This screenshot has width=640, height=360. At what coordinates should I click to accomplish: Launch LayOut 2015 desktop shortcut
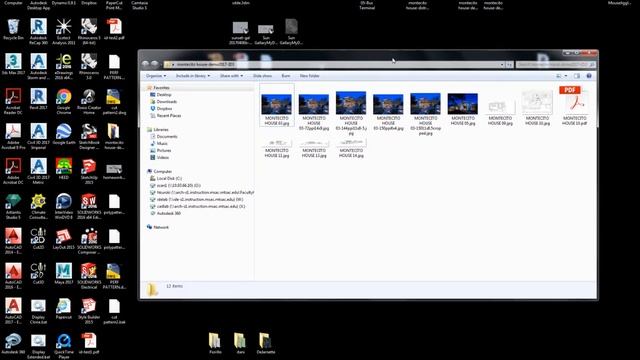[x=64, y=239]
